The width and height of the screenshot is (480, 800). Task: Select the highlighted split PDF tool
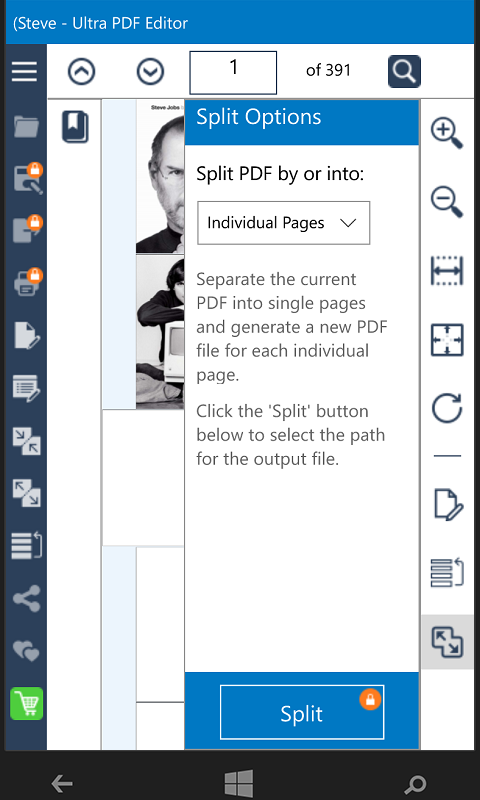point(447,642)
